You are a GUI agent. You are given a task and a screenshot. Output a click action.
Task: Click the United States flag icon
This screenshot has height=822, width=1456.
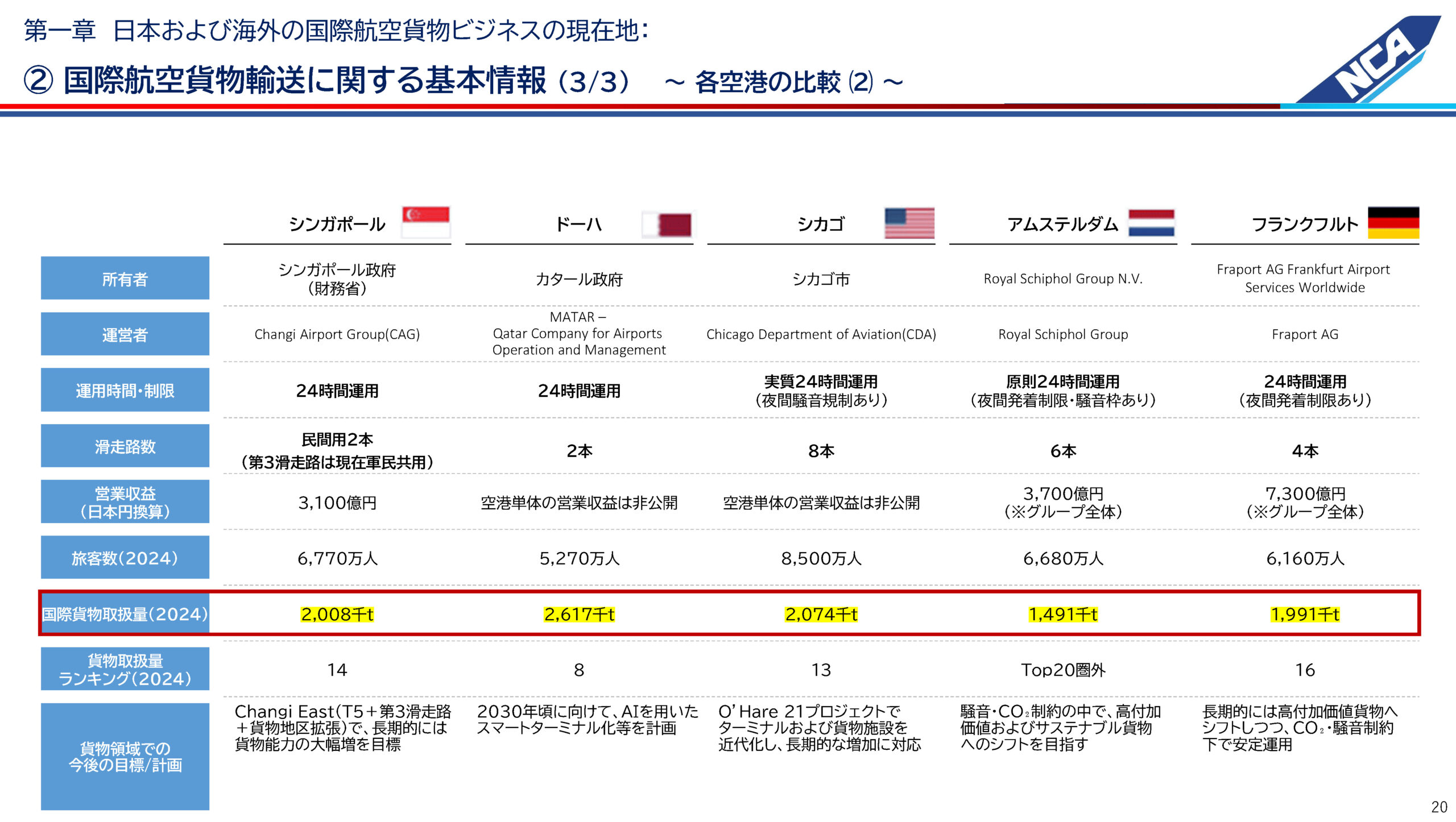[909, 223]
